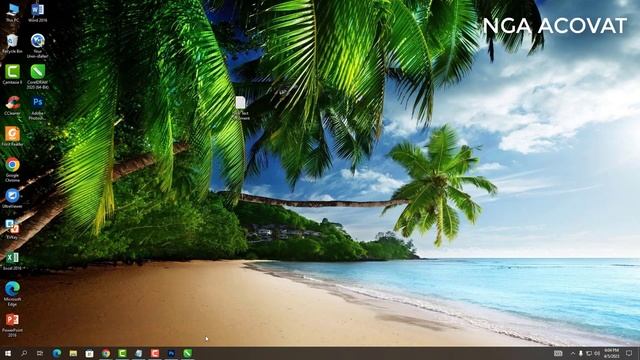Switch to Photoshop in the taskbar
640x360 pixels.
point(171,353)
